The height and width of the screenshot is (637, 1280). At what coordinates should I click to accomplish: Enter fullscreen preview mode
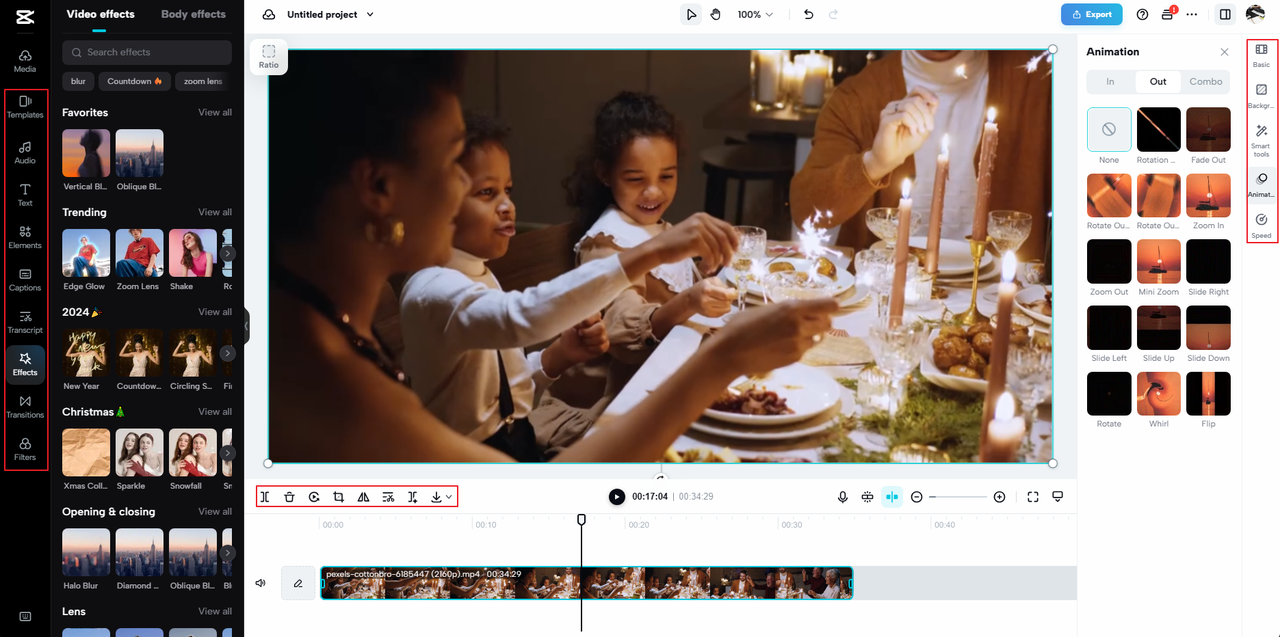click(1033, 497)
